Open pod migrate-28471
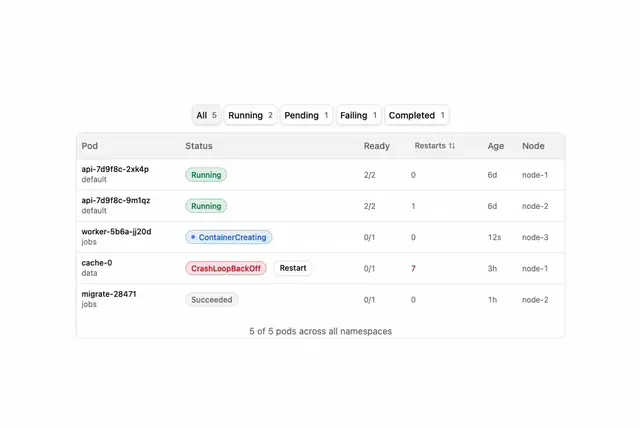Viewport: 640px width, 428px height. pos(109,294)
